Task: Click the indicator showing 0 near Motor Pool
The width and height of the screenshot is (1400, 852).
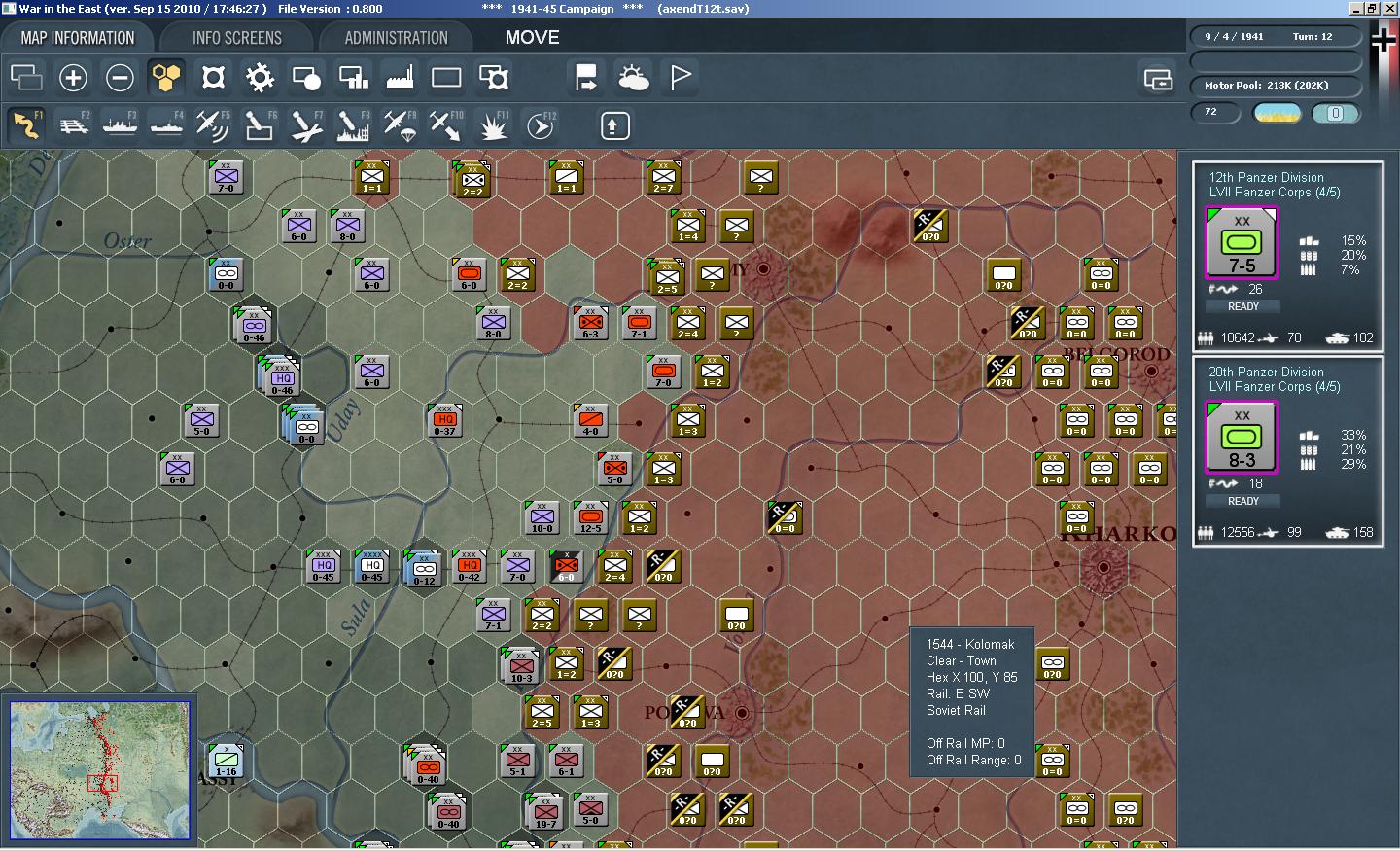Action: point(1336,114)
